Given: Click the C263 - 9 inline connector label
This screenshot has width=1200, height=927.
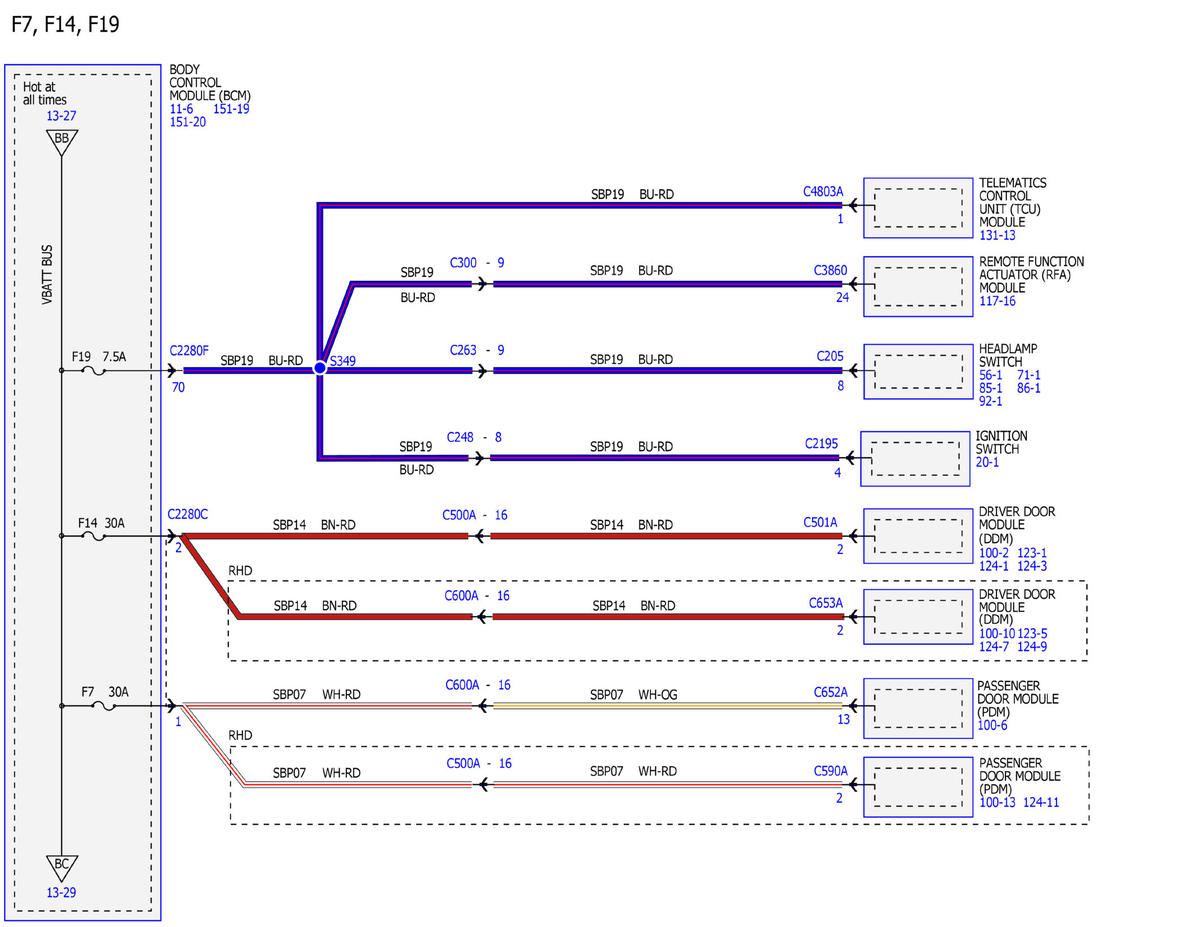Looking at the screenshot, I should point(477,350).
